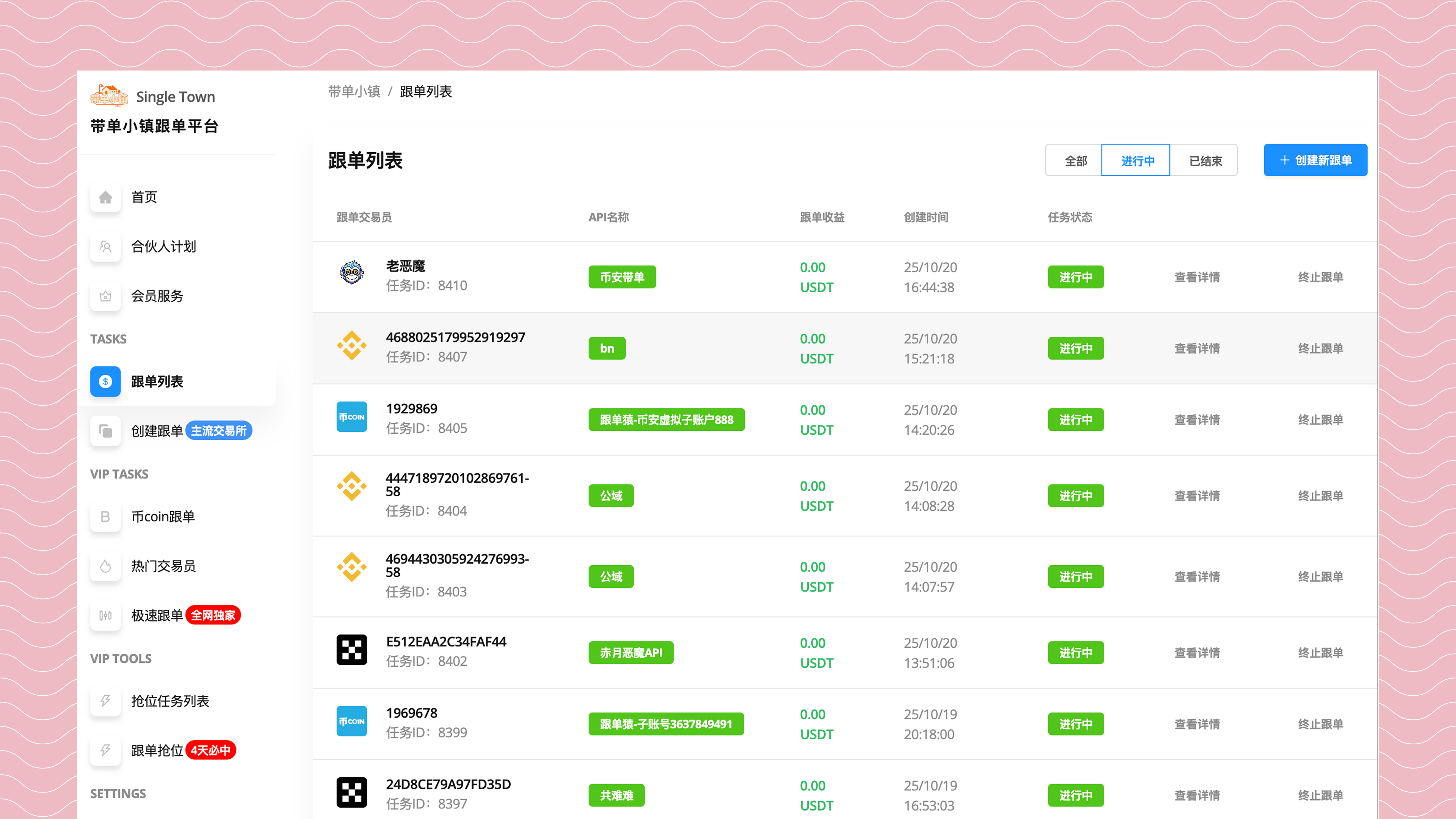Click 终止跟单 for task 8407
Screen dimensions: 1456x819
(x=1320, y=348)
